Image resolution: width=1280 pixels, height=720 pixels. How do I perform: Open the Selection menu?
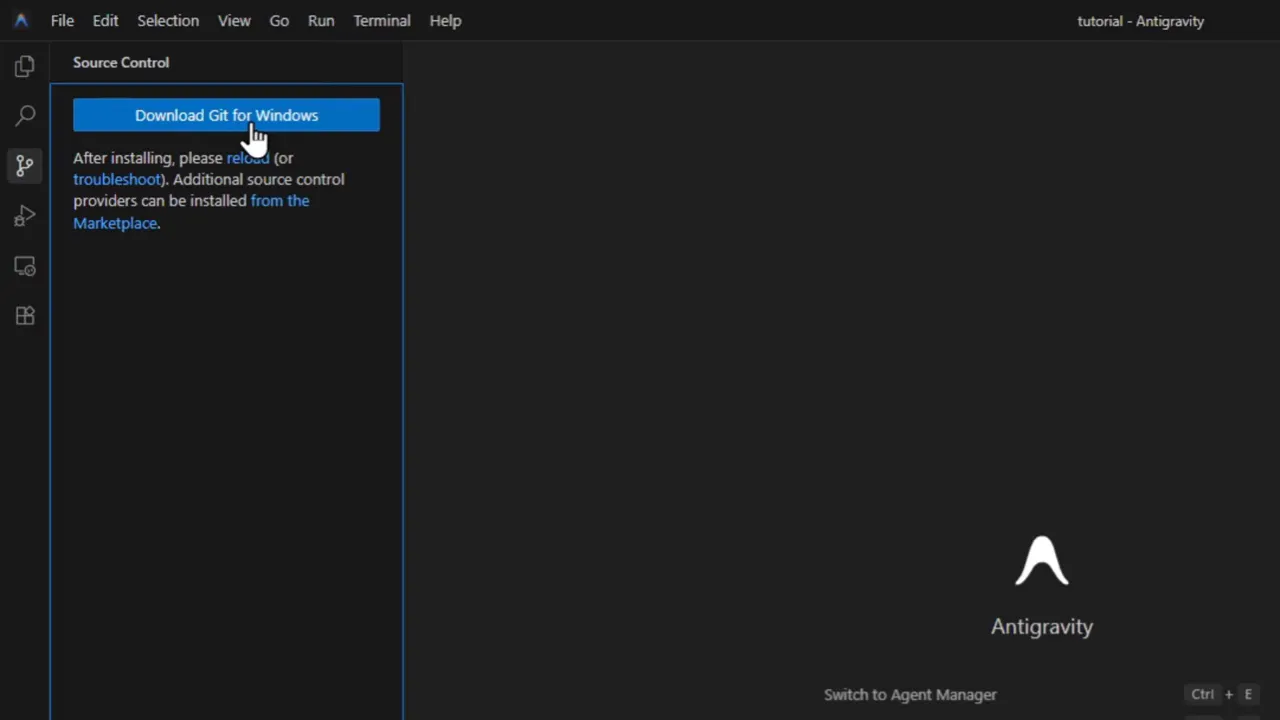click(x=168, y=20)
